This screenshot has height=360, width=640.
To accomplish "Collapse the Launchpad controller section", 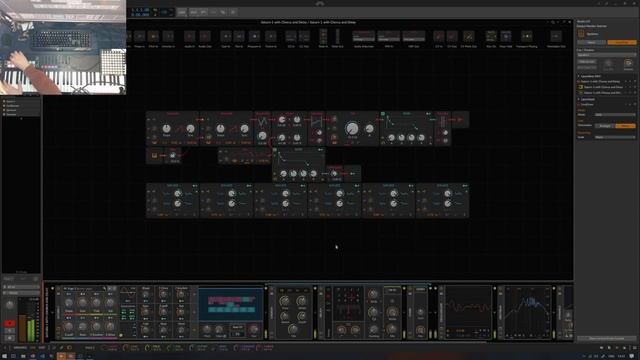I will tap(578, 99).
